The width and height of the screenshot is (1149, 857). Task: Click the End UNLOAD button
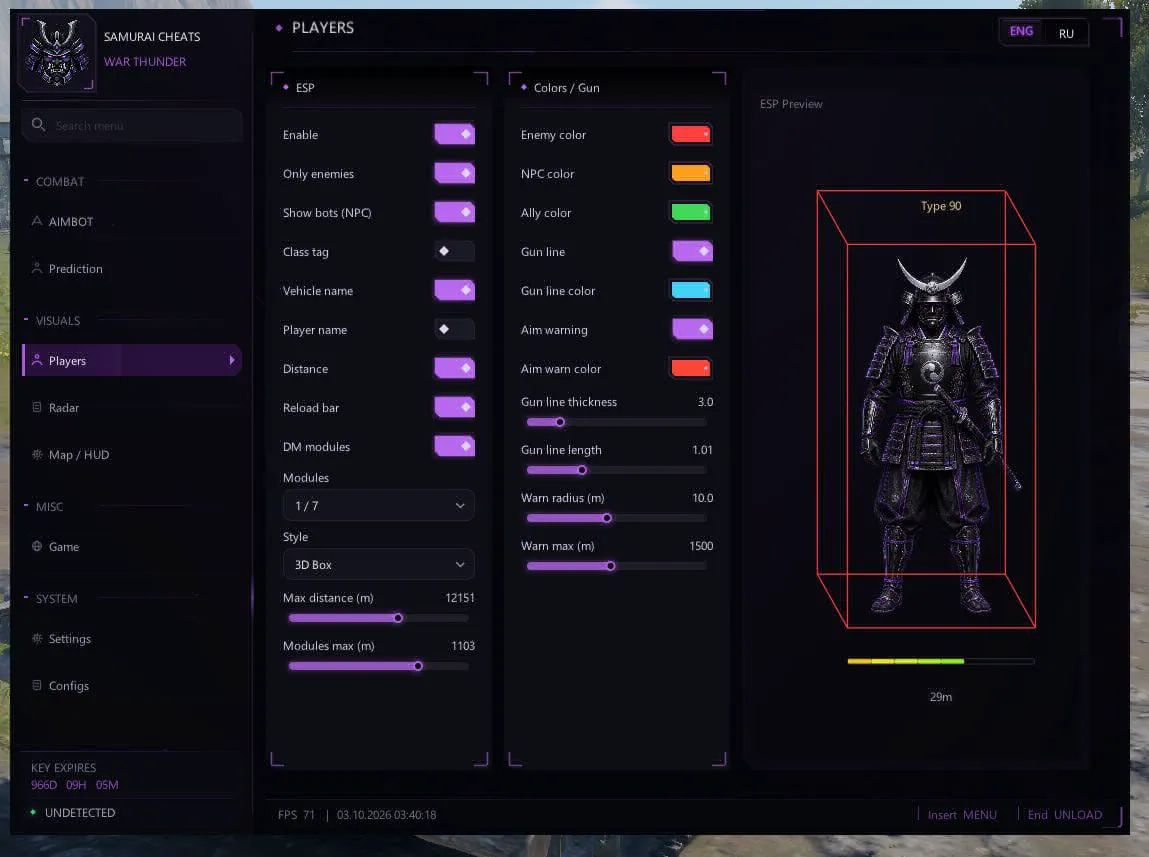click(1065, 815)
